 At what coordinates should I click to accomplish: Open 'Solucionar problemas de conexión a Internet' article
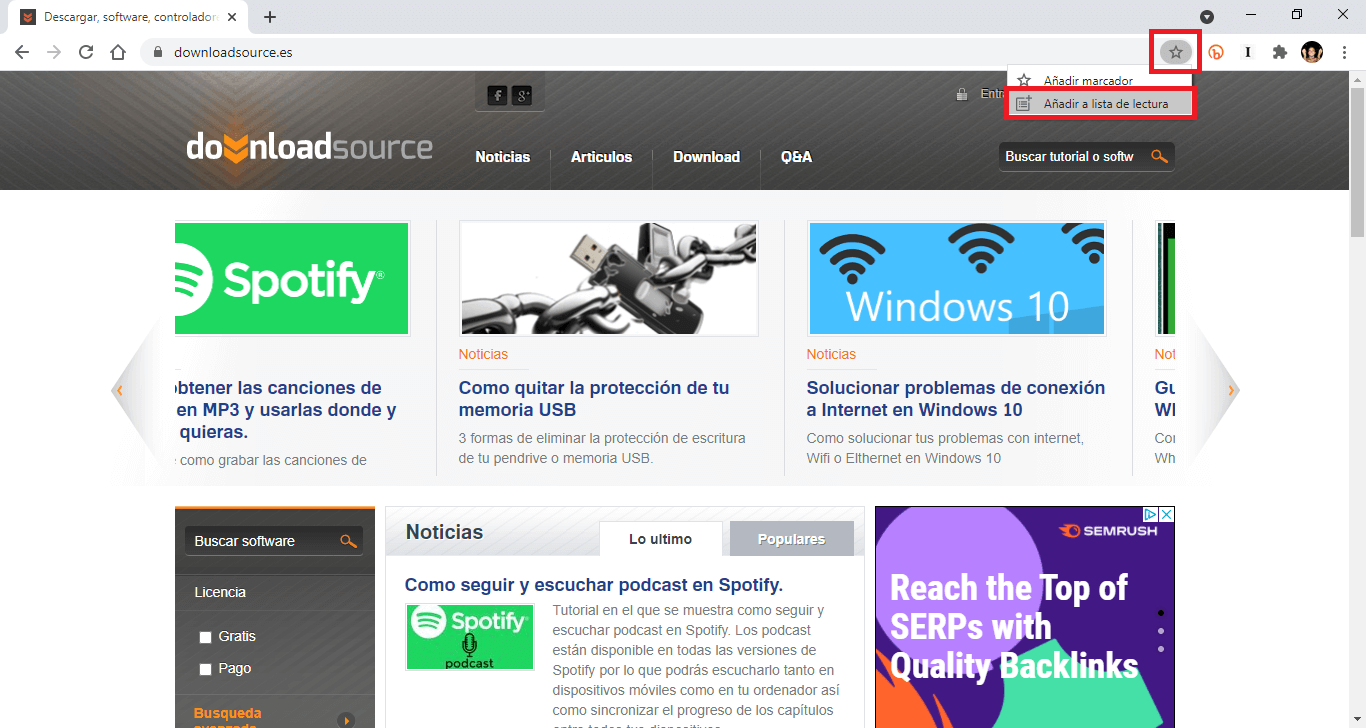click(x=956, y=399)
